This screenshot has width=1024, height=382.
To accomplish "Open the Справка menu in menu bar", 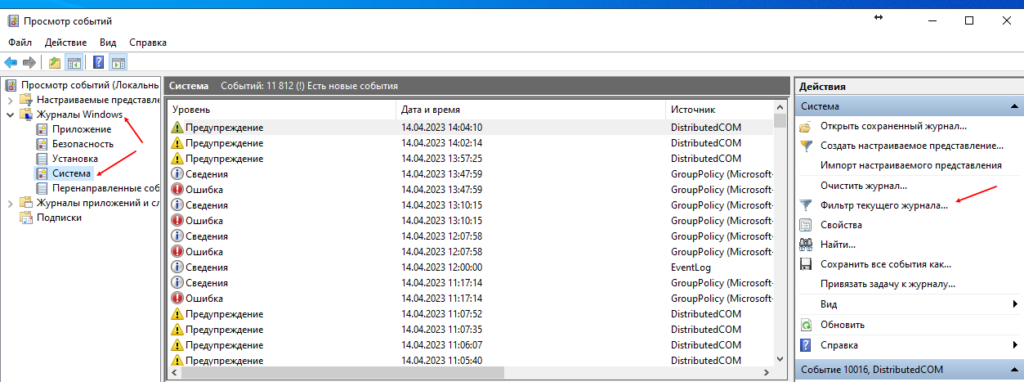I will [148, 42].
